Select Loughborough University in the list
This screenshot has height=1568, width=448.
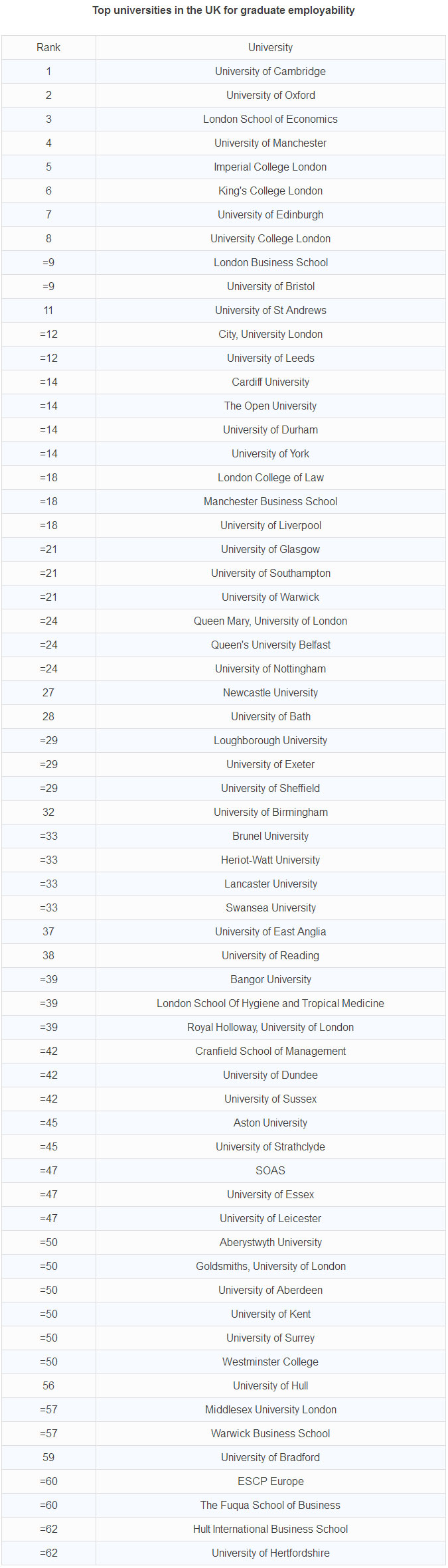point(270,741)
